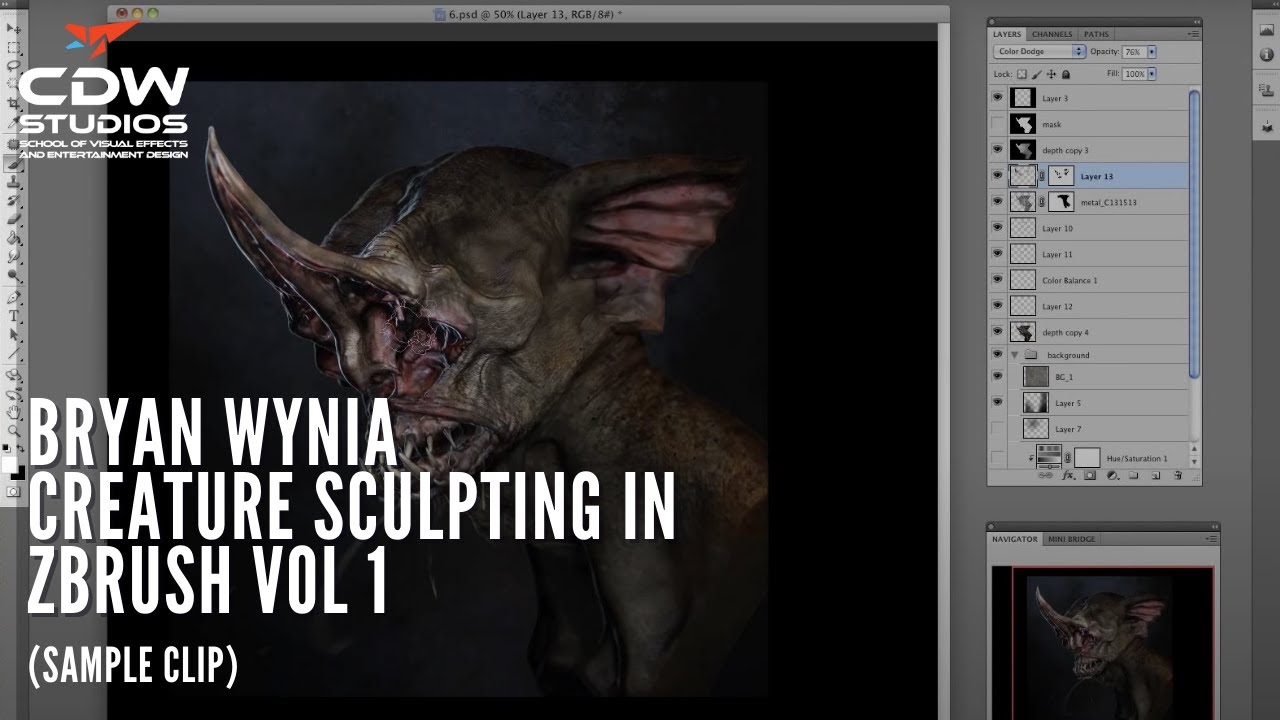Select the Path Selection tool
The image size is (1280, 720).
tap(14, 335)
